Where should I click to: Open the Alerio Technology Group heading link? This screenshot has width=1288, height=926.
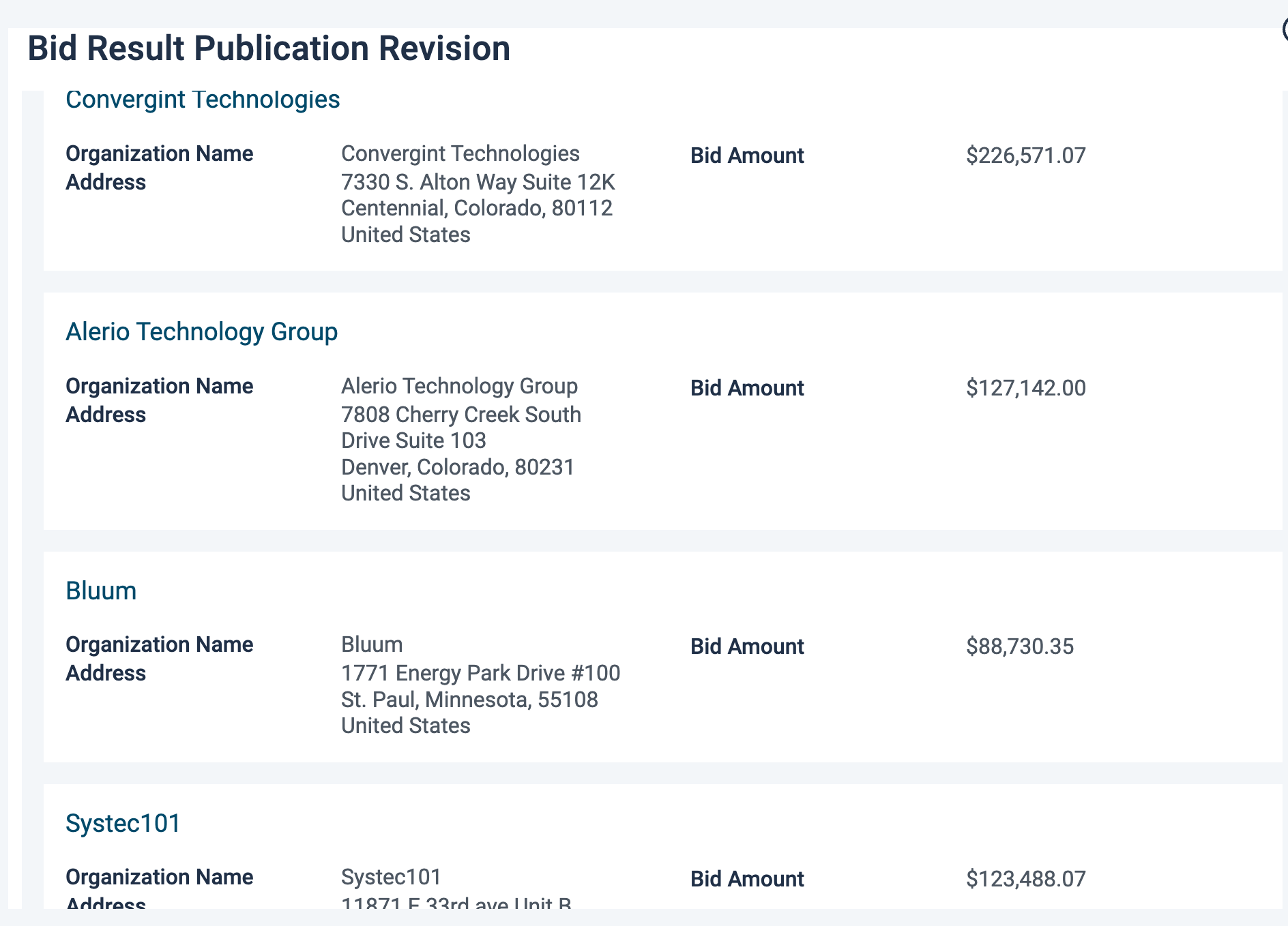(x=202, y=332)
